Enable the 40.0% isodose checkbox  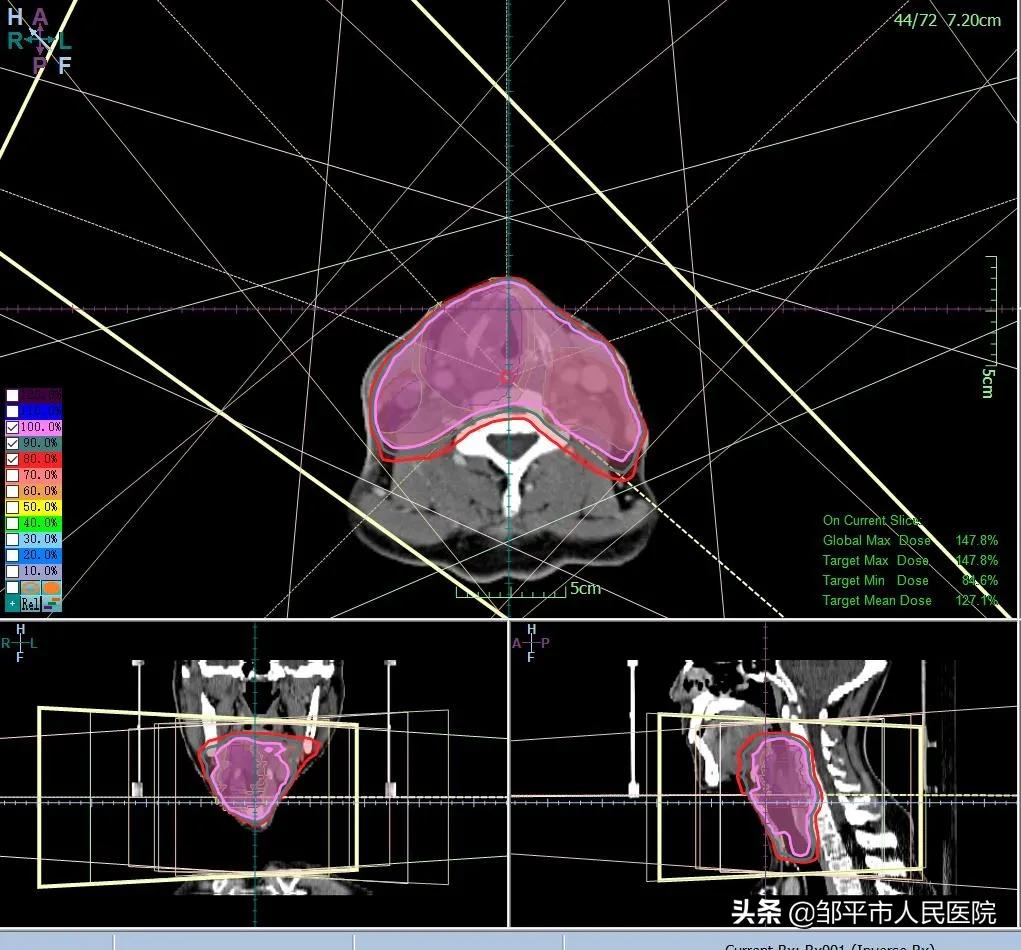pos(12,523)
